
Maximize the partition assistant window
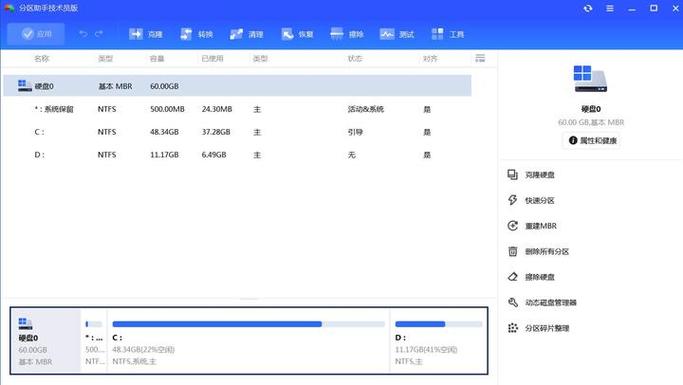coord(654,8)
